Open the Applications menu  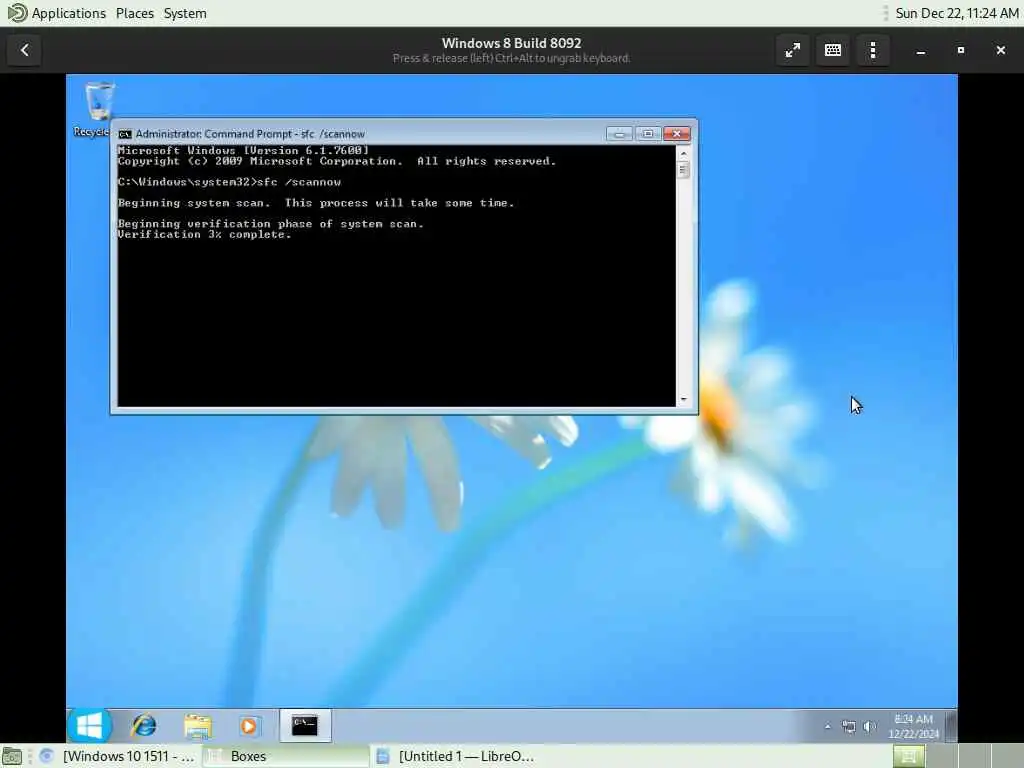69,13
